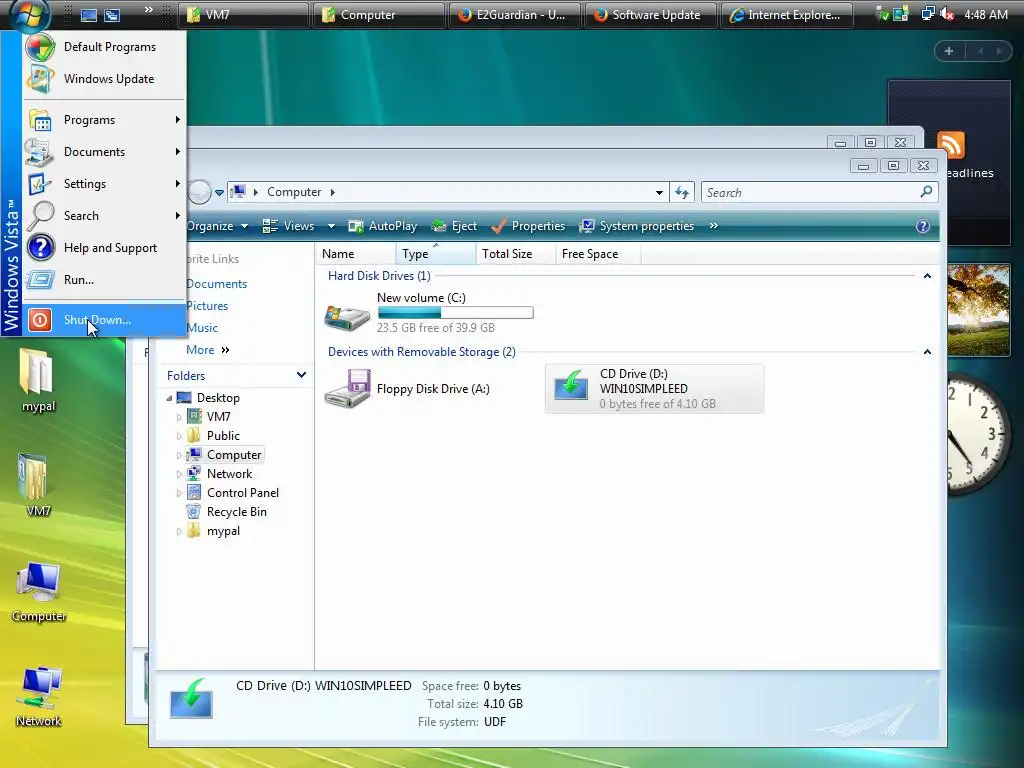
Task: Sort by the Free Space column header
Action: pos(598,254)
